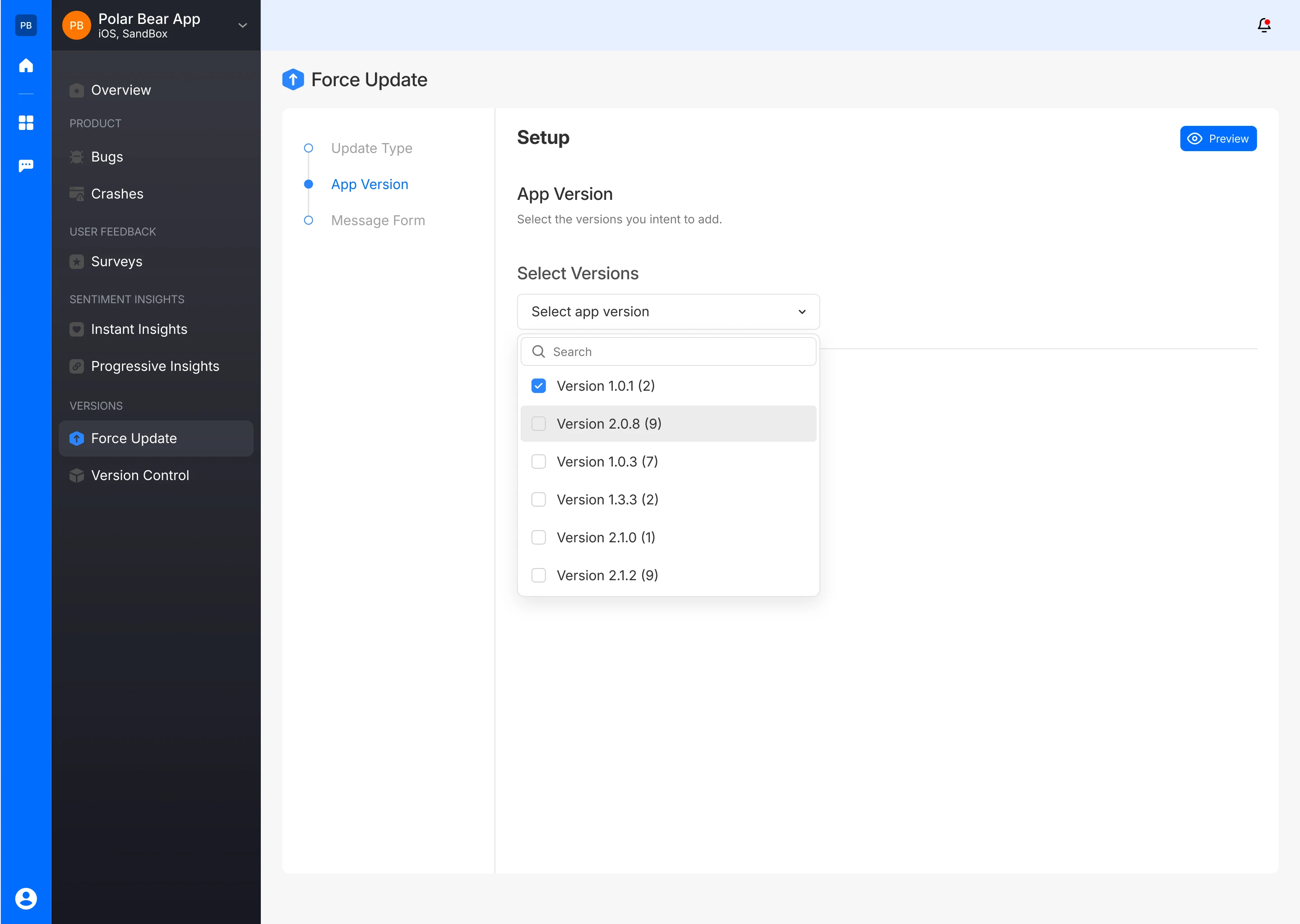Tick the Version 2.1.2 (9) checkbox
The height and width of the screenshot is (924, 1300).
click(538, 575)
